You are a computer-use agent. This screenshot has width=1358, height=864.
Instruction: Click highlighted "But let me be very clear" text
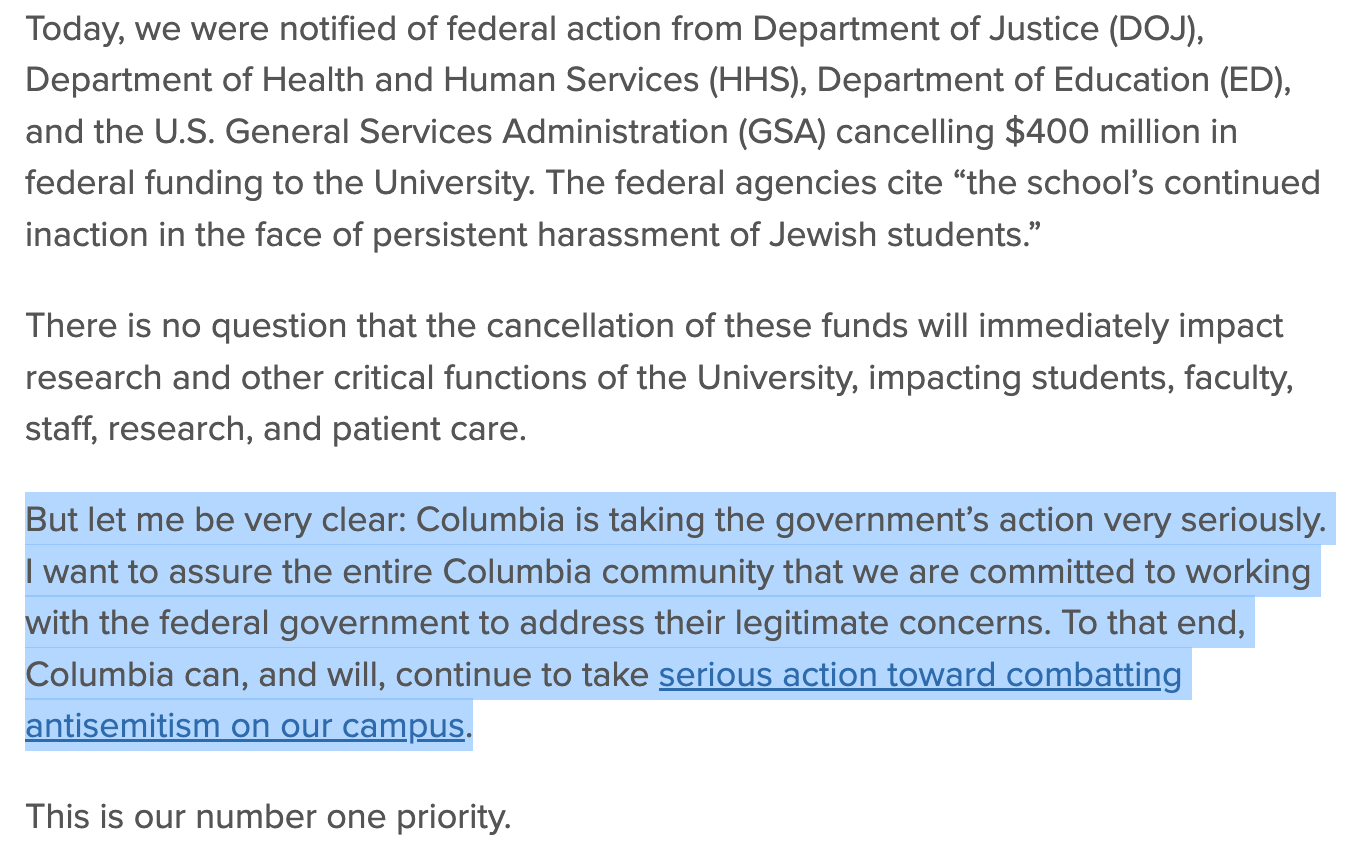214,521
